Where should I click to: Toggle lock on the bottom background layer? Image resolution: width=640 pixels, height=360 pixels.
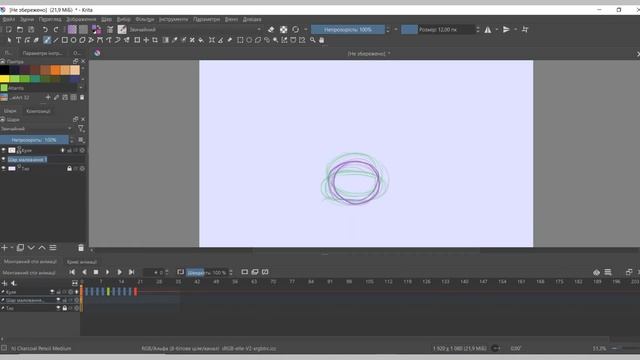tap(69, 168)
